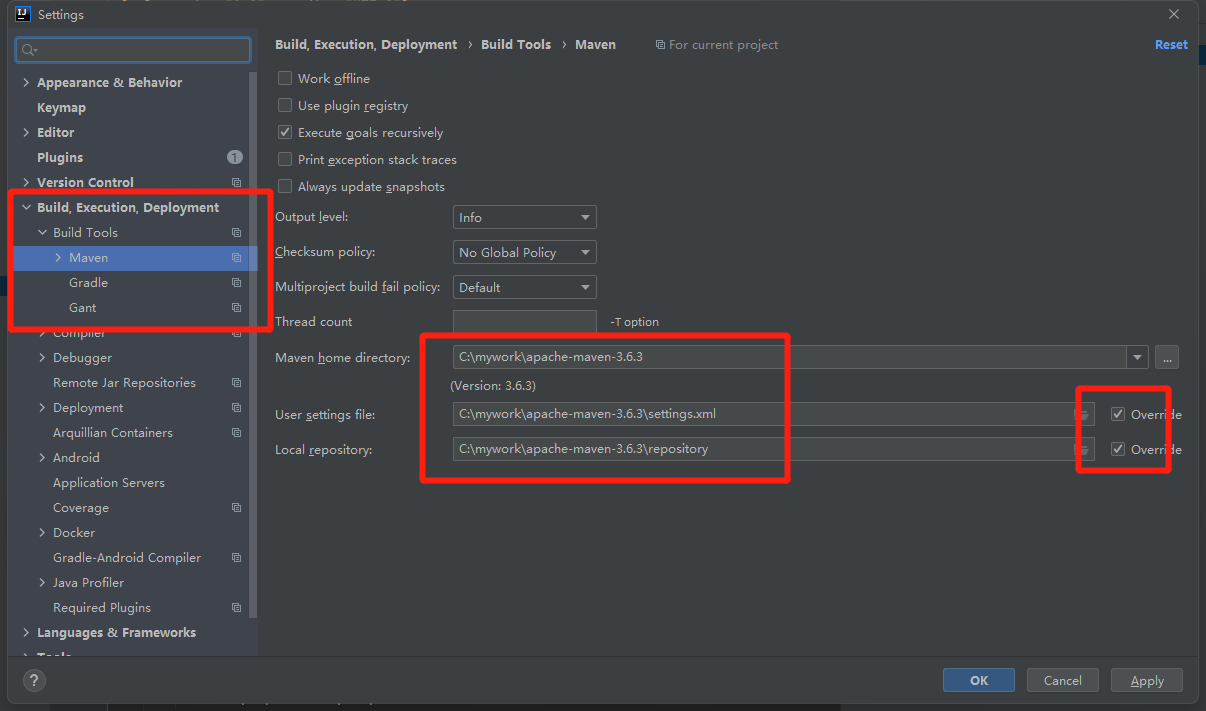Click the Local repository path field

773,449
